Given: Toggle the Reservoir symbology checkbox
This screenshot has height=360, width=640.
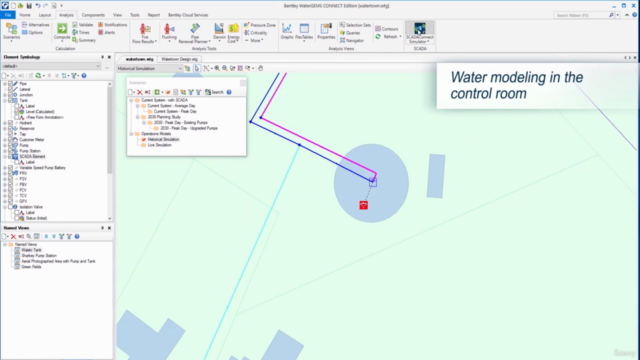Looking at the screenshot, I should [11, 129].
